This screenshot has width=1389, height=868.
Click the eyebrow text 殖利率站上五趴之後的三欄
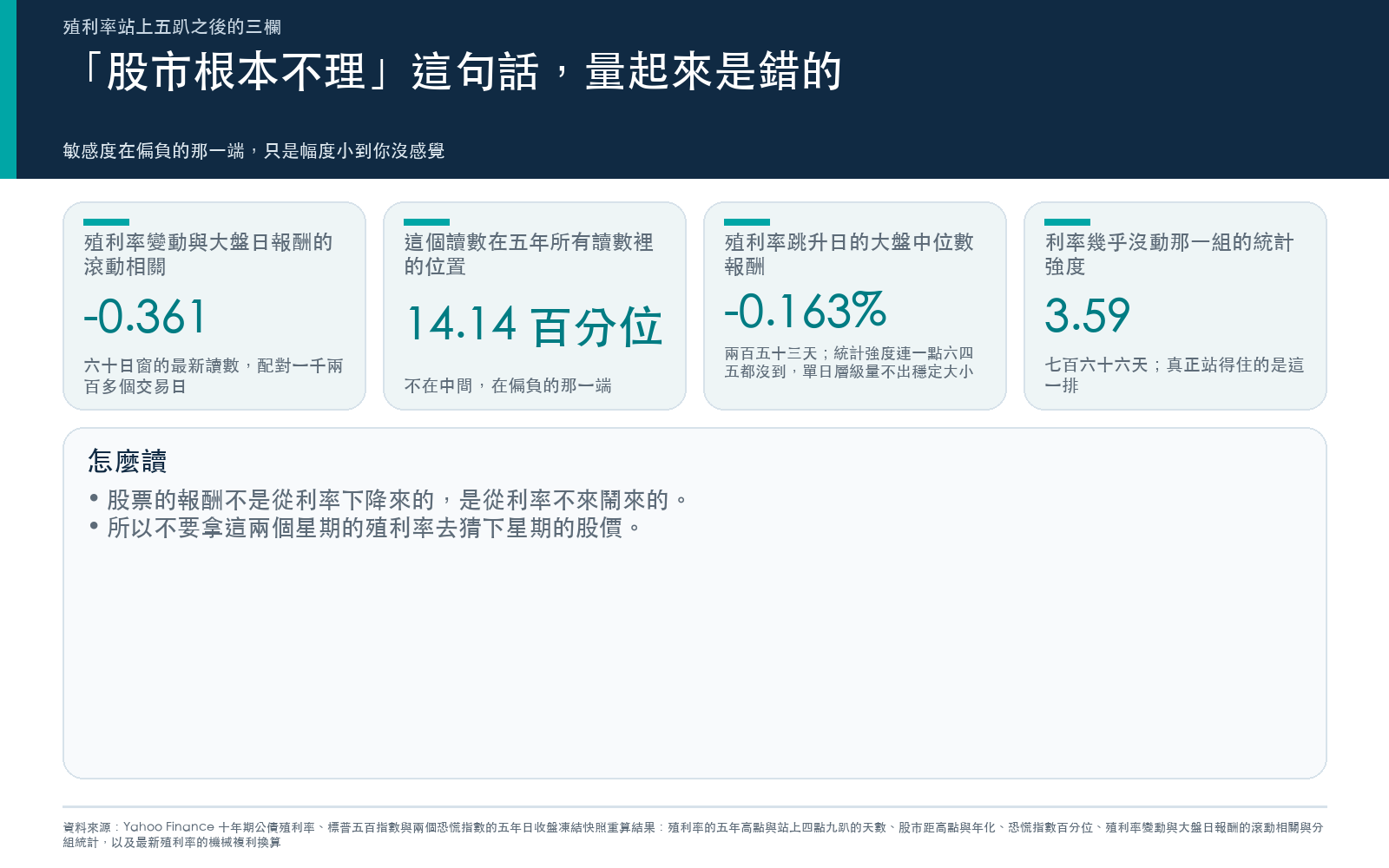[172, 27]
